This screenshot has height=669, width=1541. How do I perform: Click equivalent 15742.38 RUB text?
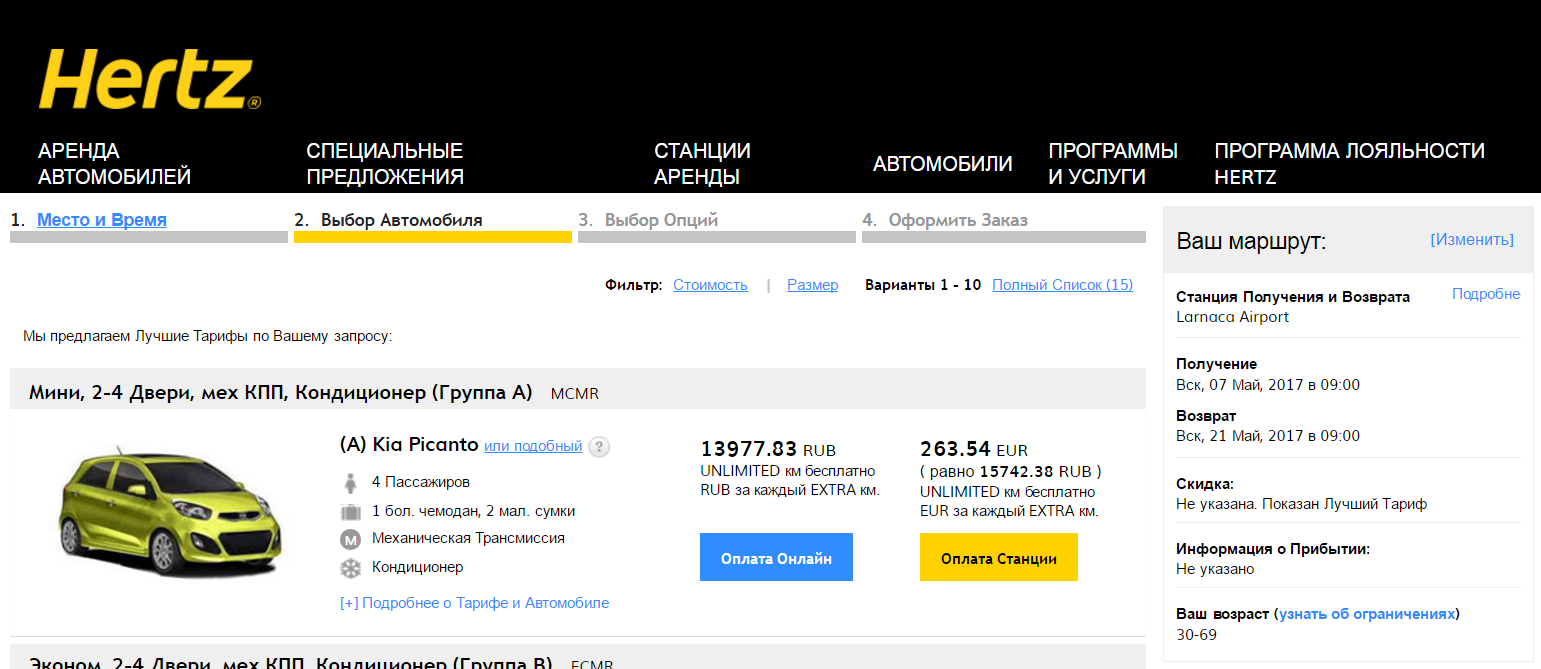(1010, 472)
